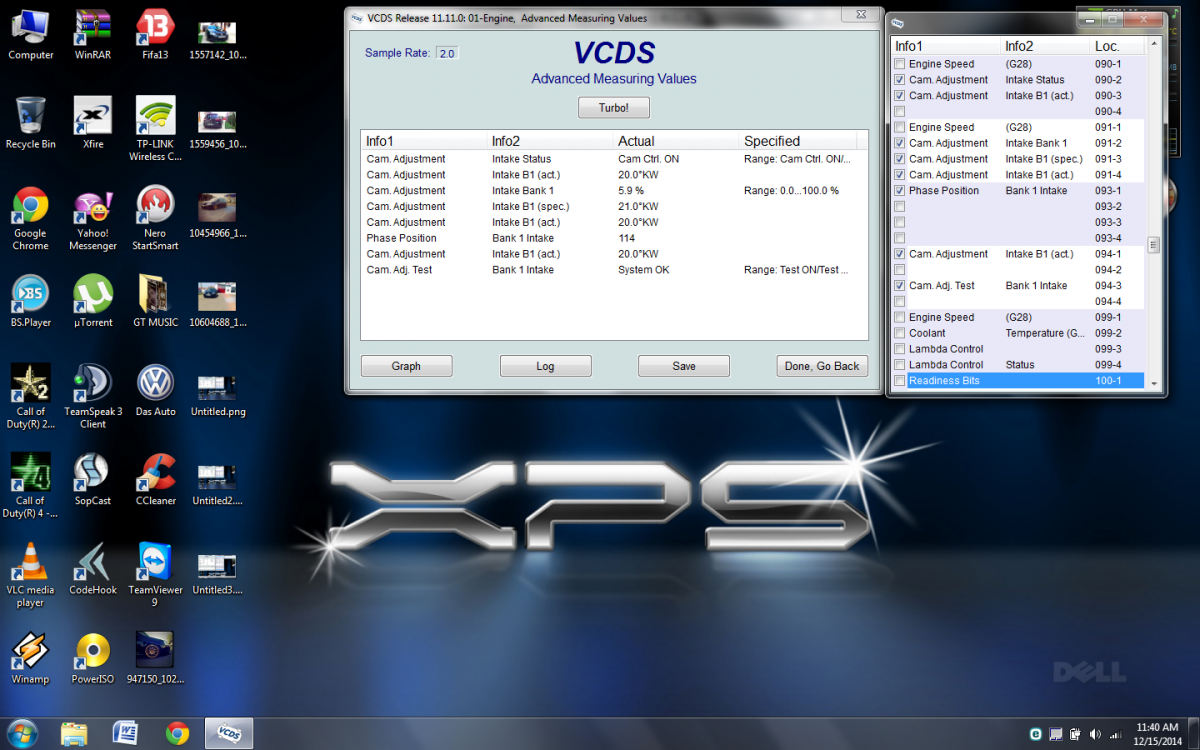
Task: Open the Graph button in VCDS
Action: pyautogui.click(x=406, y=366)
